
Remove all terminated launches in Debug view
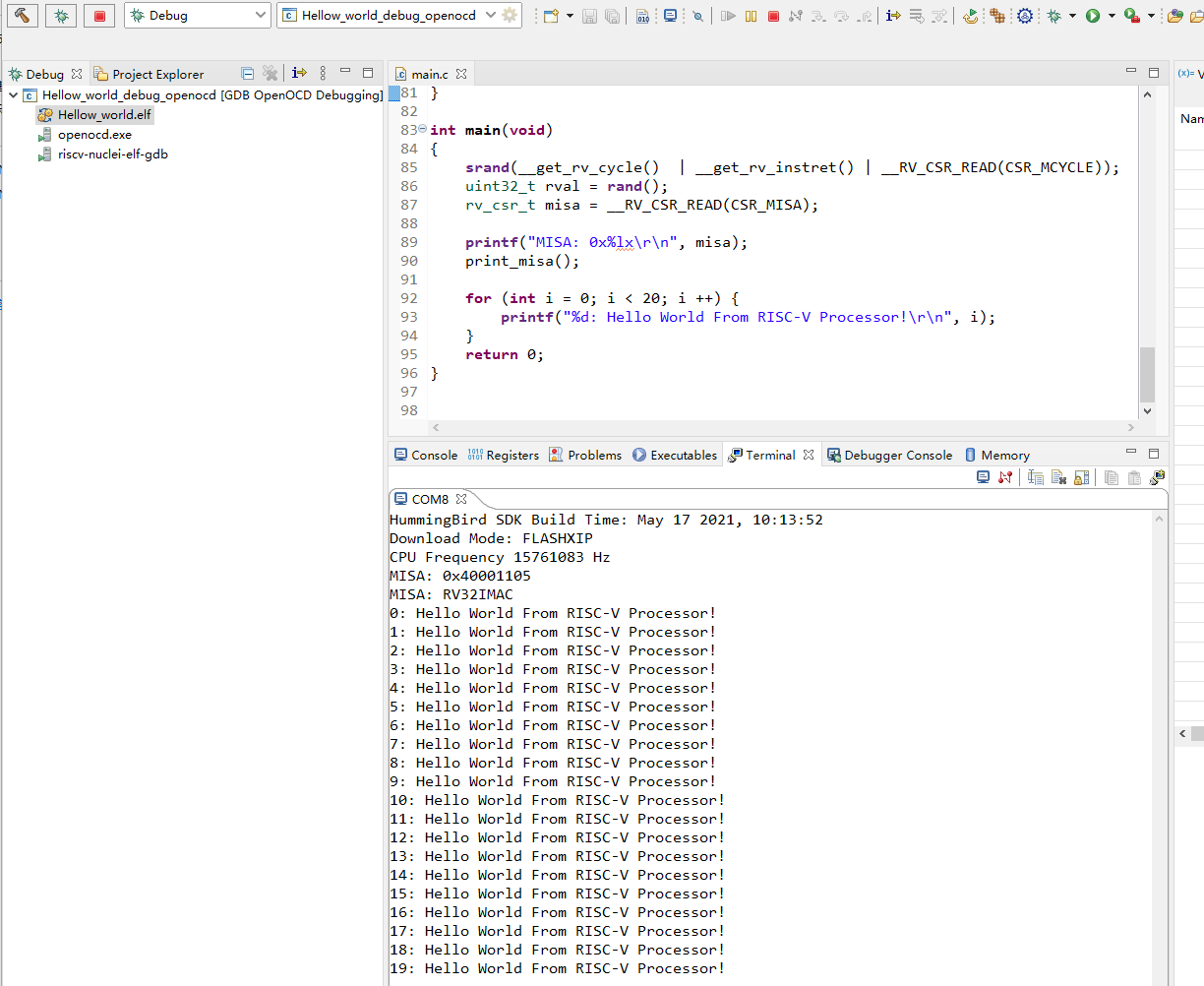pyautogui.click(x=271, y=74)
